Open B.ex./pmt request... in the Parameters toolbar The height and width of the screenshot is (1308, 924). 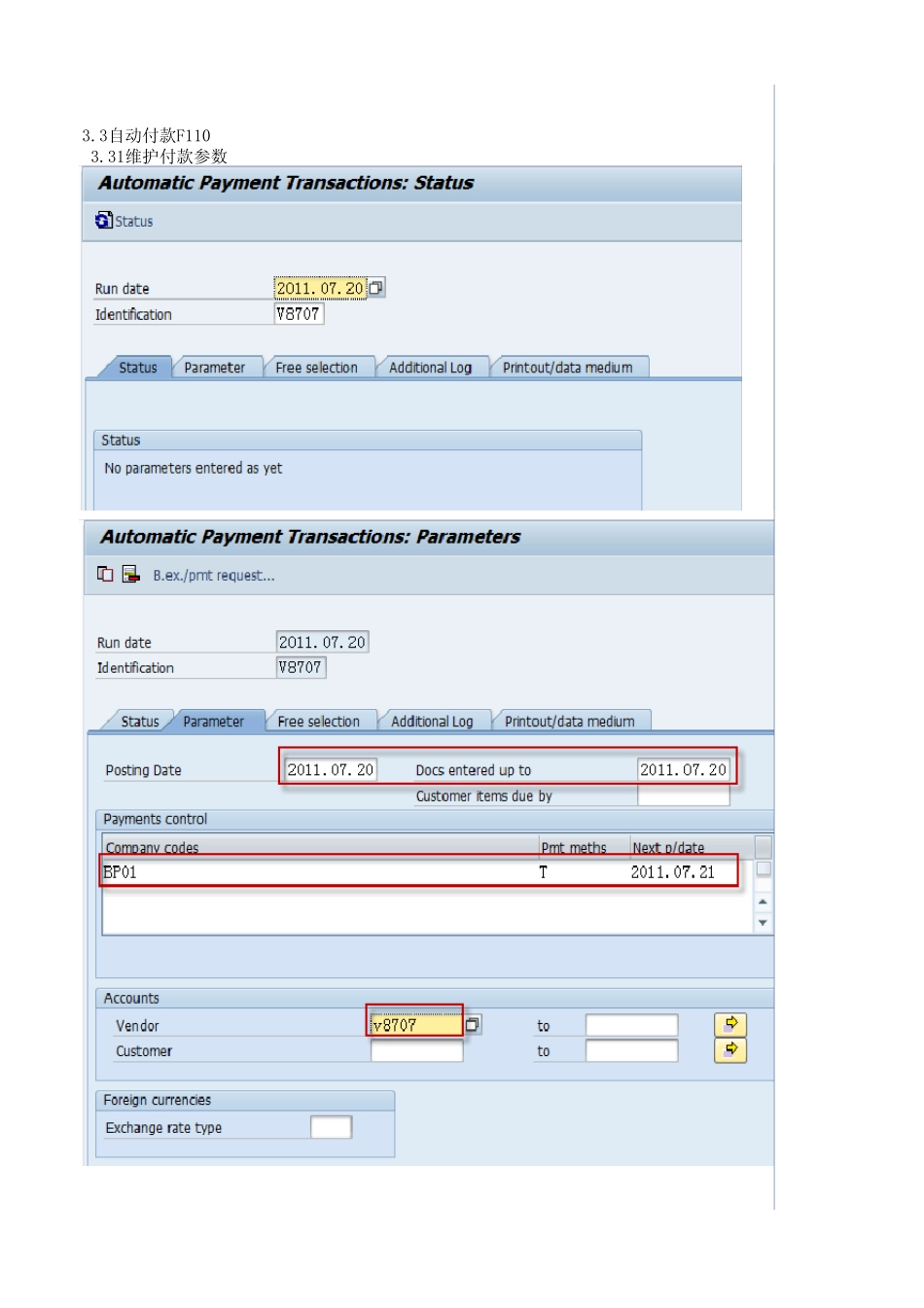point(214,576)
